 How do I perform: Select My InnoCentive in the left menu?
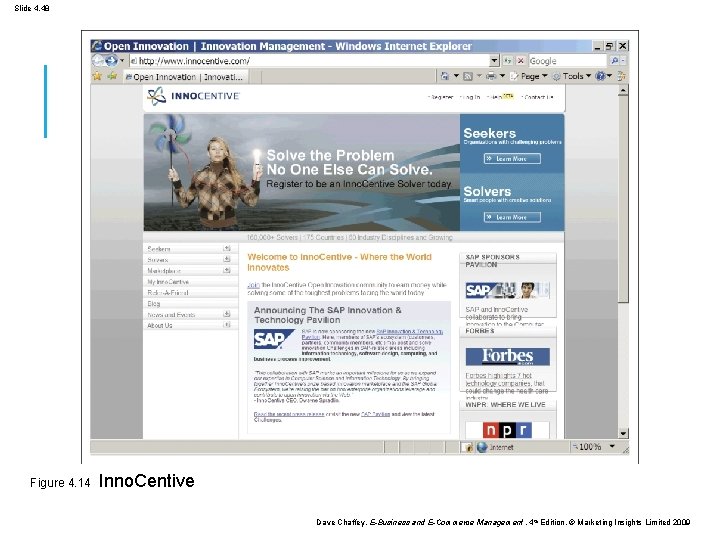[168, 282]
